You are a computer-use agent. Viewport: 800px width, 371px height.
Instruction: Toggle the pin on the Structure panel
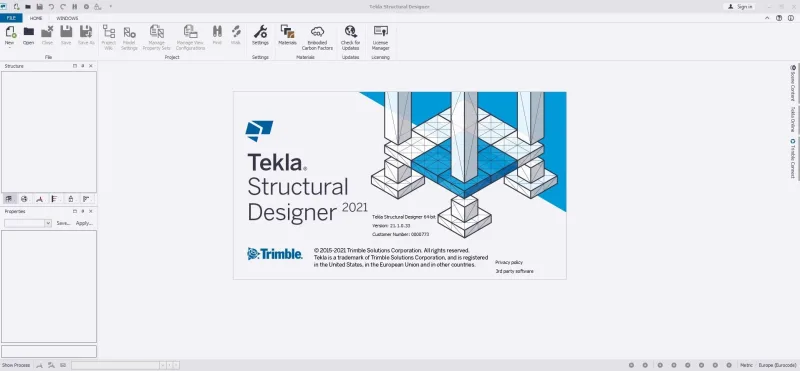83,66
